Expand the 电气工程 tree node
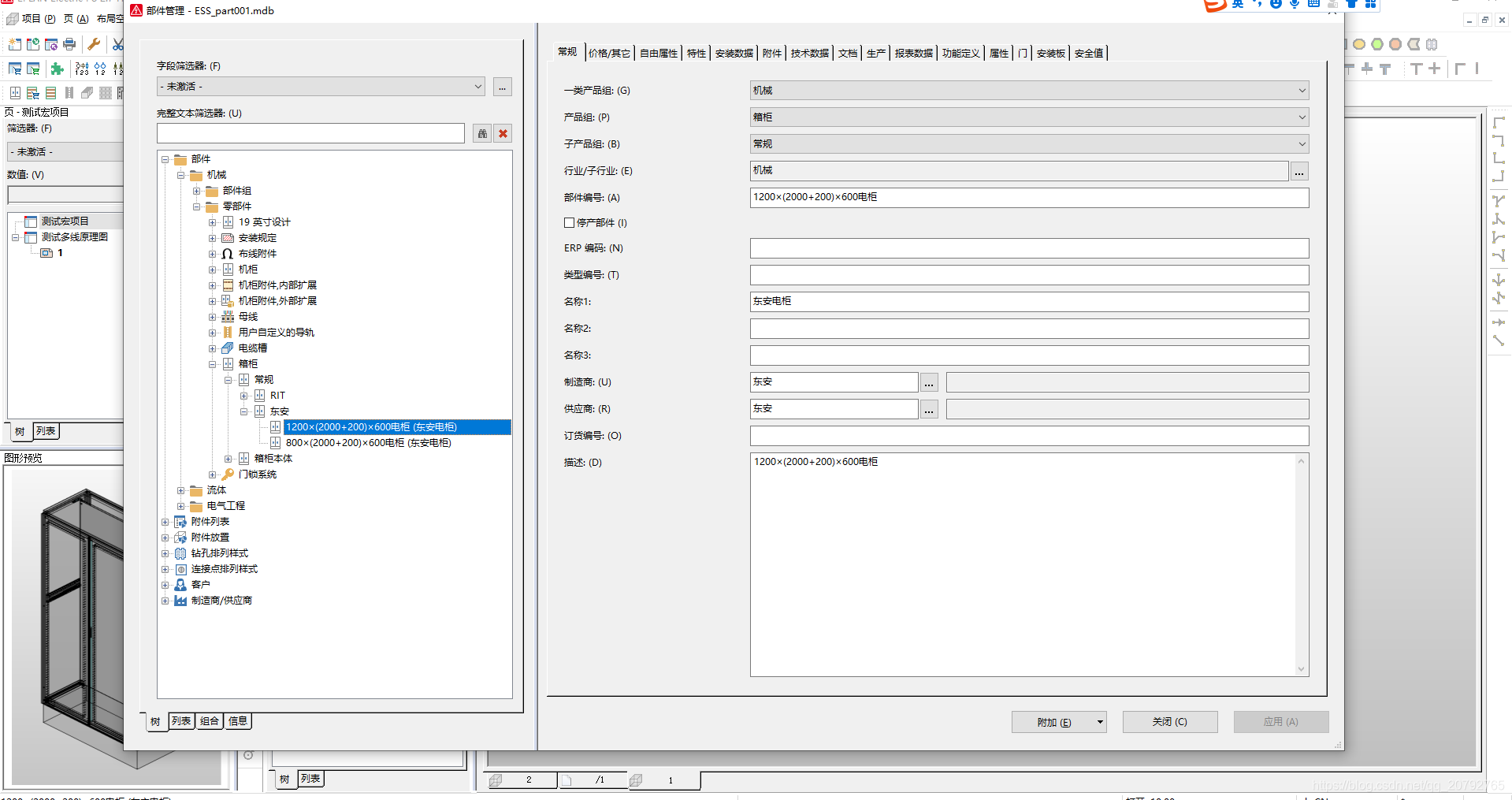Screen dimensions: 1512x800 181,506
